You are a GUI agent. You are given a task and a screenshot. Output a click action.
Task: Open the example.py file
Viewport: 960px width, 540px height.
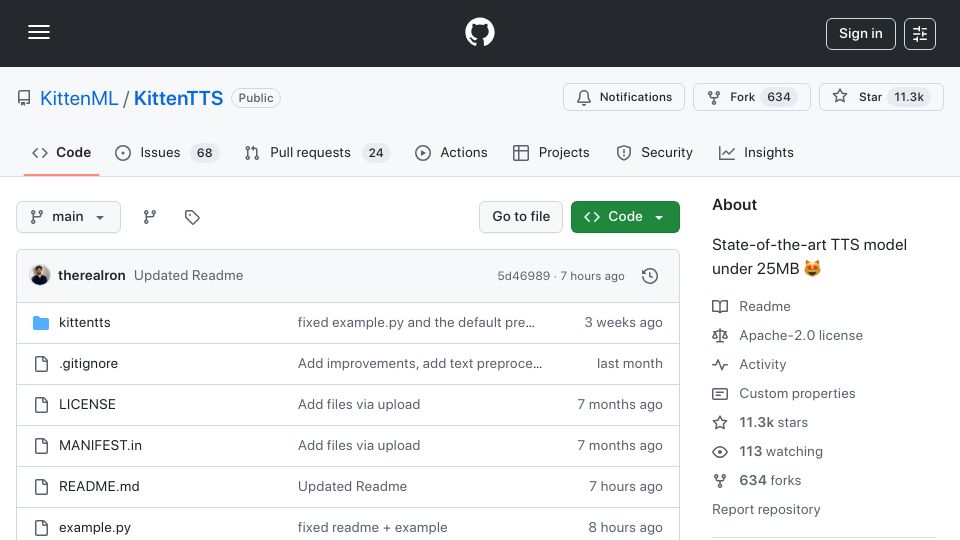95,528
